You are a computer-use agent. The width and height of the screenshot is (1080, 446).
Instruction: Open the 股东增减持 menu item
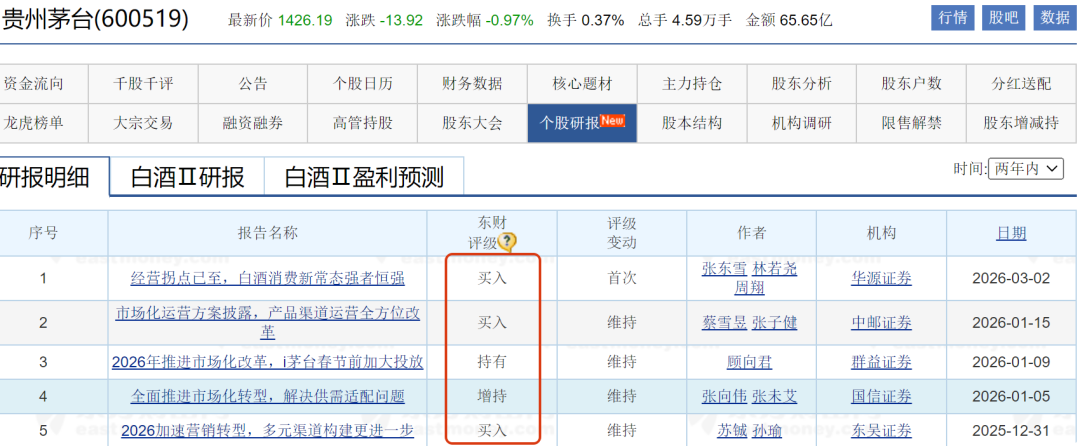1021,123
